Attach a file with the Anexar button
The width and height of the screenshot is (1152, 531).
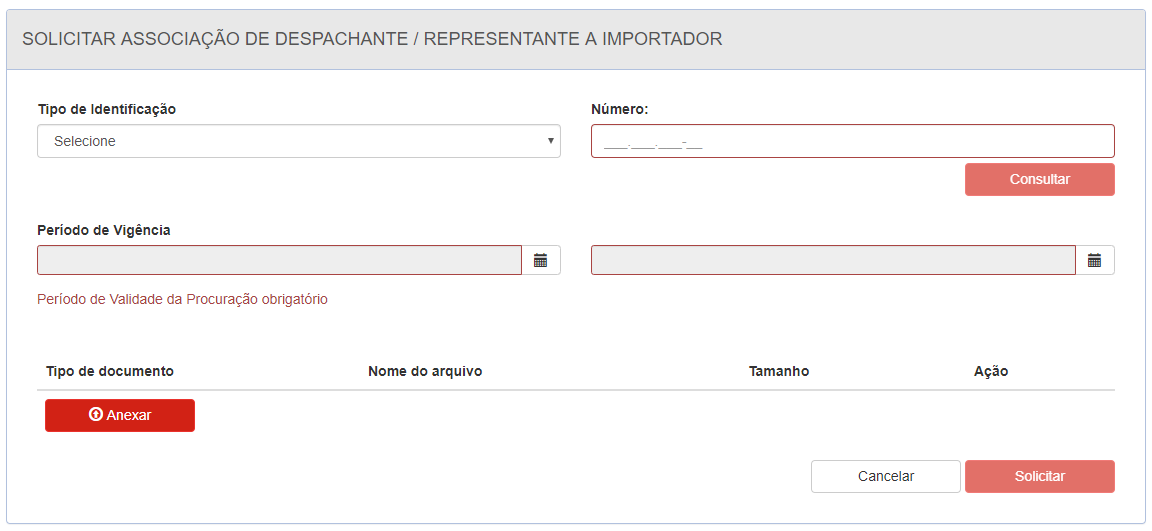click(x=120, y=415)
